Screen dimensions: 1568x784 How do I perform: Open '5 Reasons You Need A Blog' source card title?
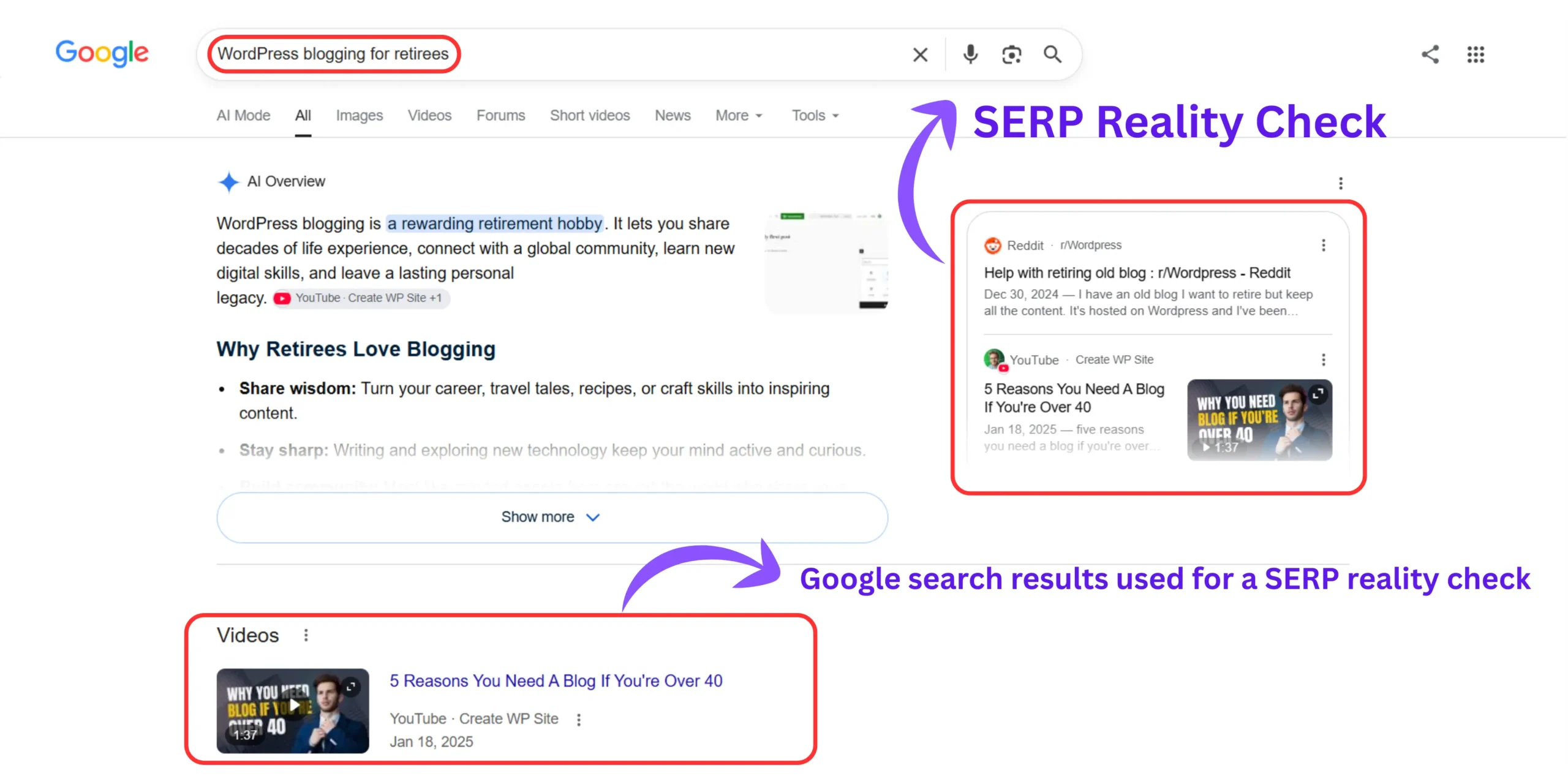pos(1074,398)
